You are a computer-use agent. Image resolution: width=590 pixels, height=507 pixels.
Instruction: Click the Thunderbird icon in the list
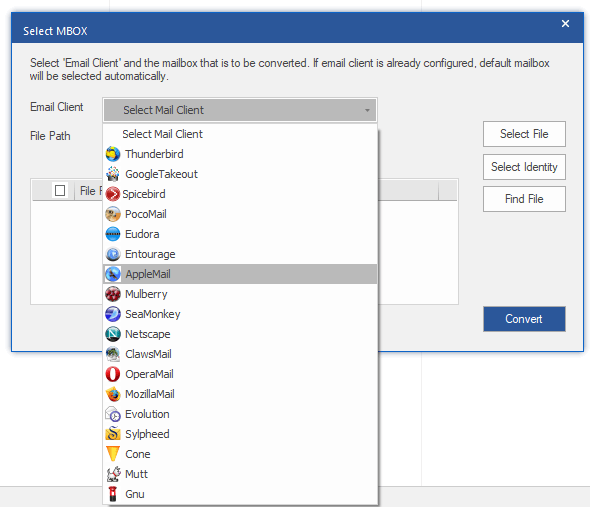[x=113, y=154]
